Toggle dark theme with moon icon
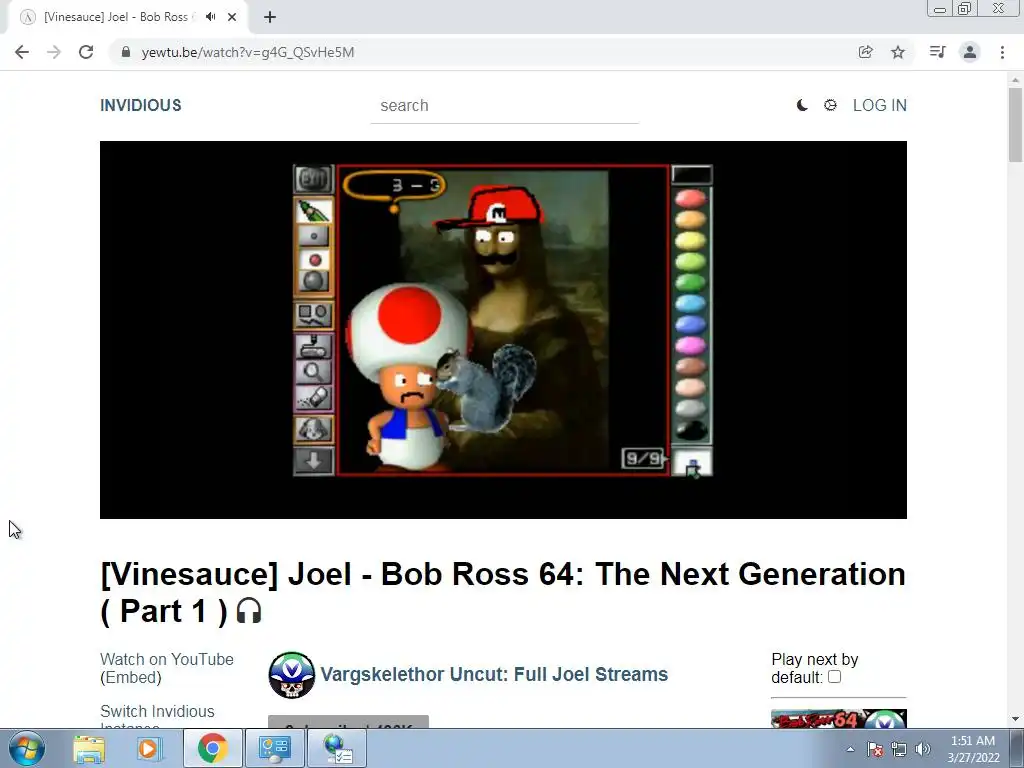Screen dimensions: 1024x768 point(802,105)
